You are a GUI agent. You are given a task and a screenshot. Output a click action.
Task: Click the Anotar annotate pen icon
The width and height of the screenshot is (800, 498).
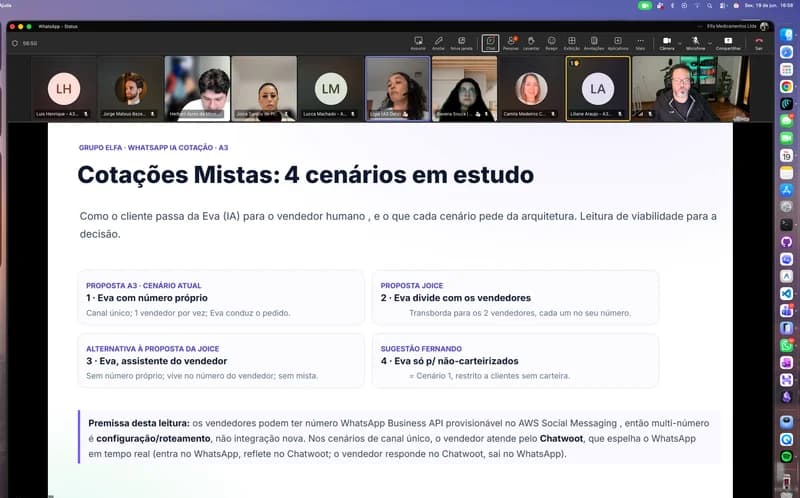(x=438, y=43)
